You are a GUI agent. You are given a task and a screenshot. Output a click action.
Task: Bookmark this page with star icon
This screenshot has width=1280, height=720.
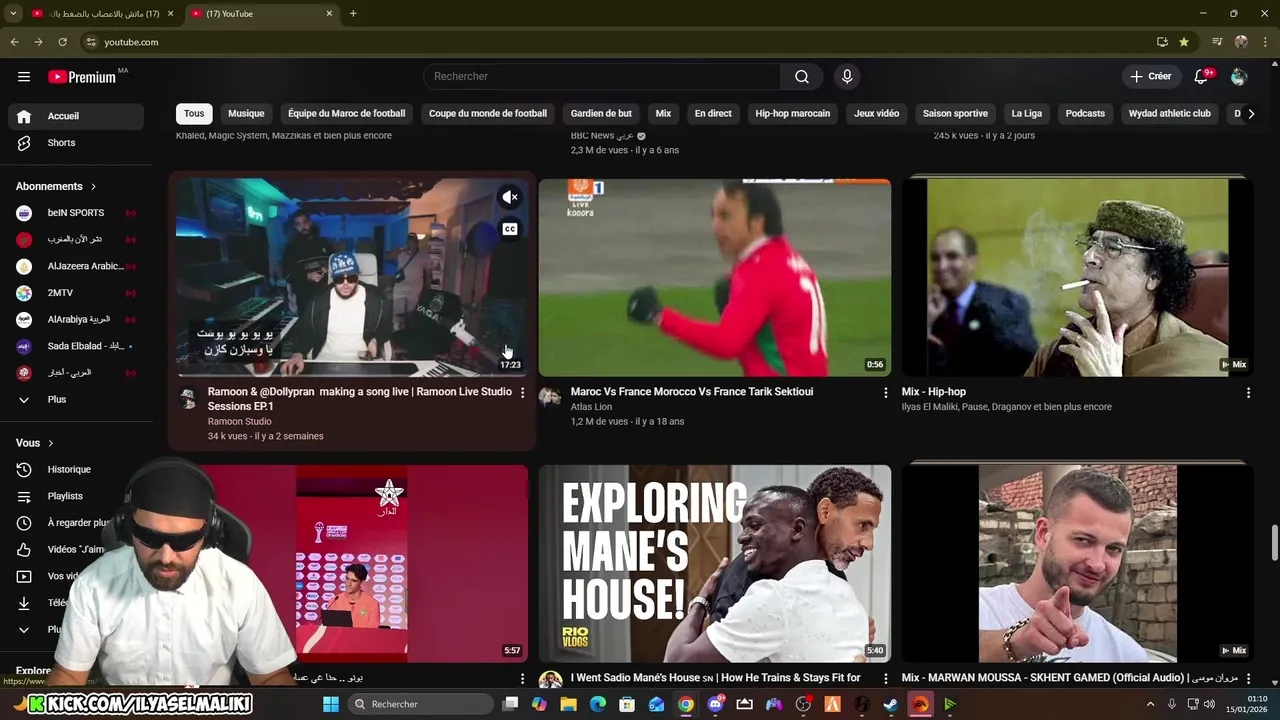pos(1184,42)
